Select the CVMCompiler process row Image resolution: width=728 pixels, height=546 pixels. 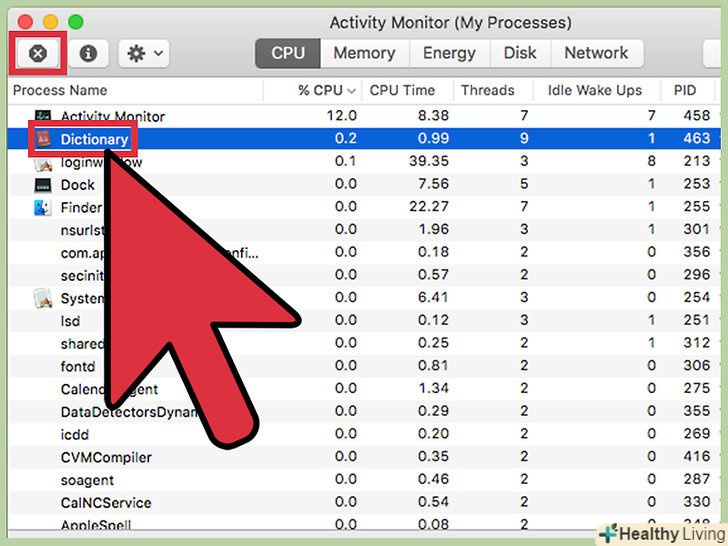pyautogui.click(x=364, y=457)
